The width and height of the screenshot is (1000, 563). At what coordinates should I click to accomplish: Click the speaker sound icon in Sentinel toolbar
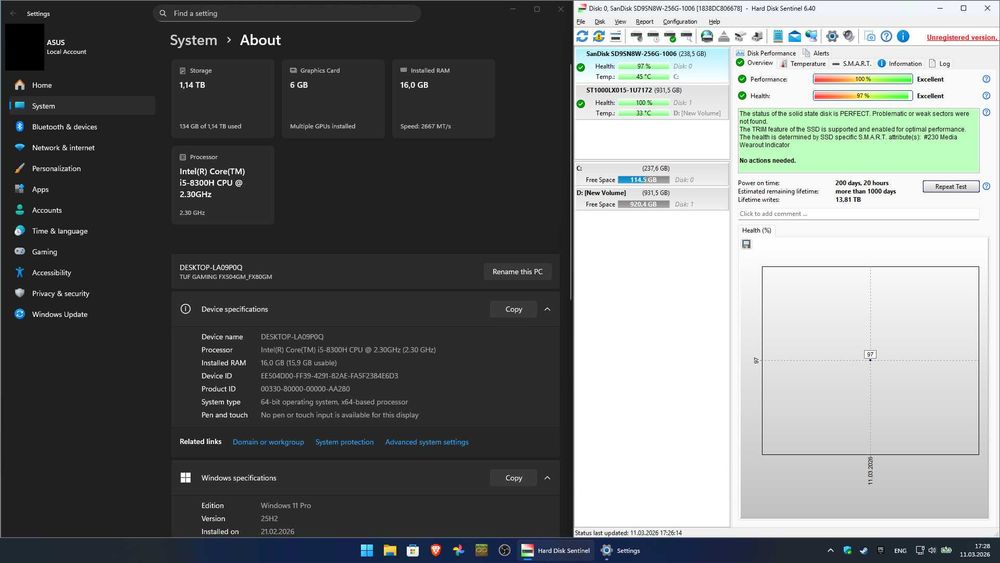849,36
